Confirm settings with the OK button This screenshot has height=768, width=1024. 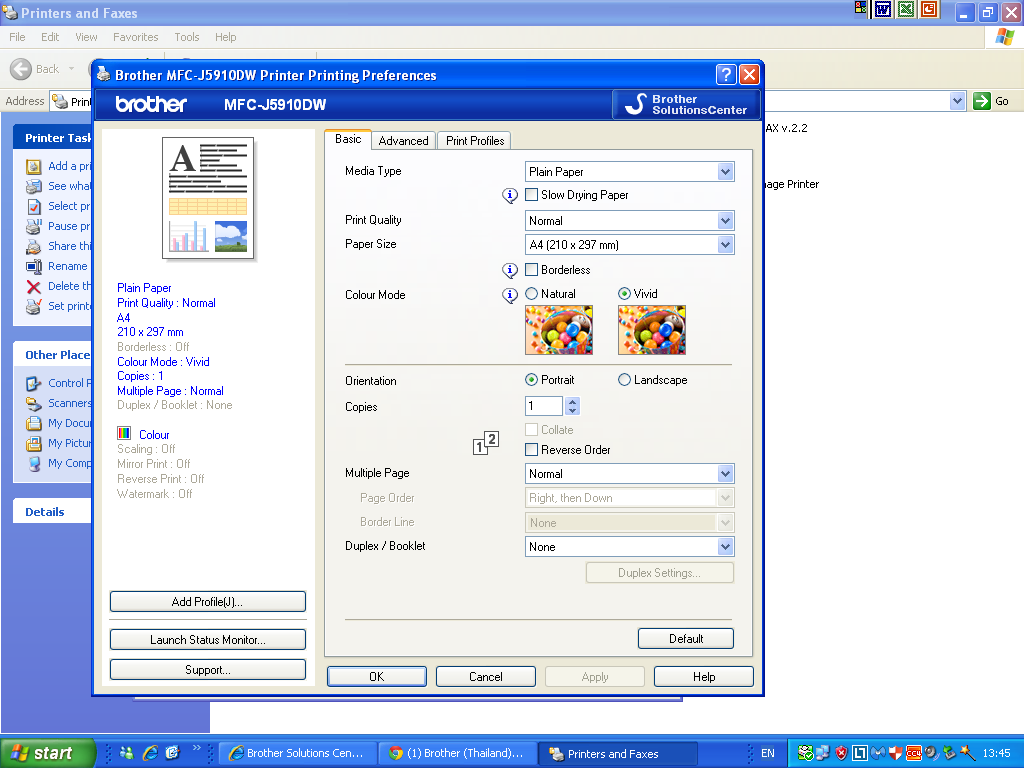(377, 677)
